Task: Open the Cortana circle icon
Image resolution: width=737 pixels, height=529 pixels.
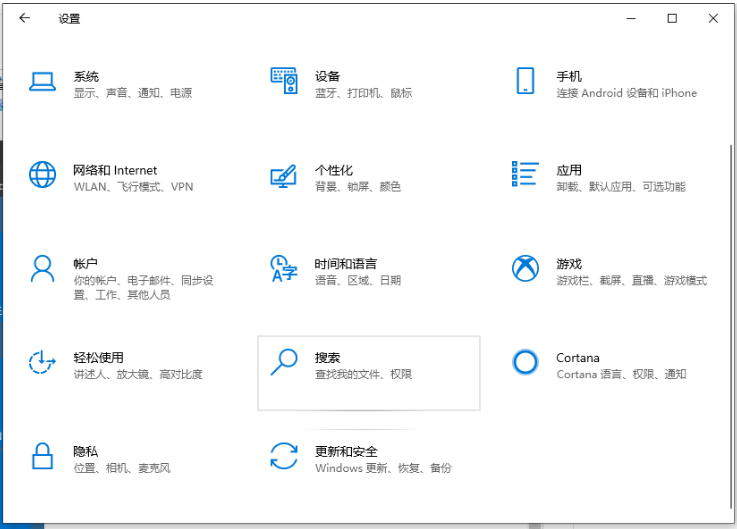Action: point(525,362)
